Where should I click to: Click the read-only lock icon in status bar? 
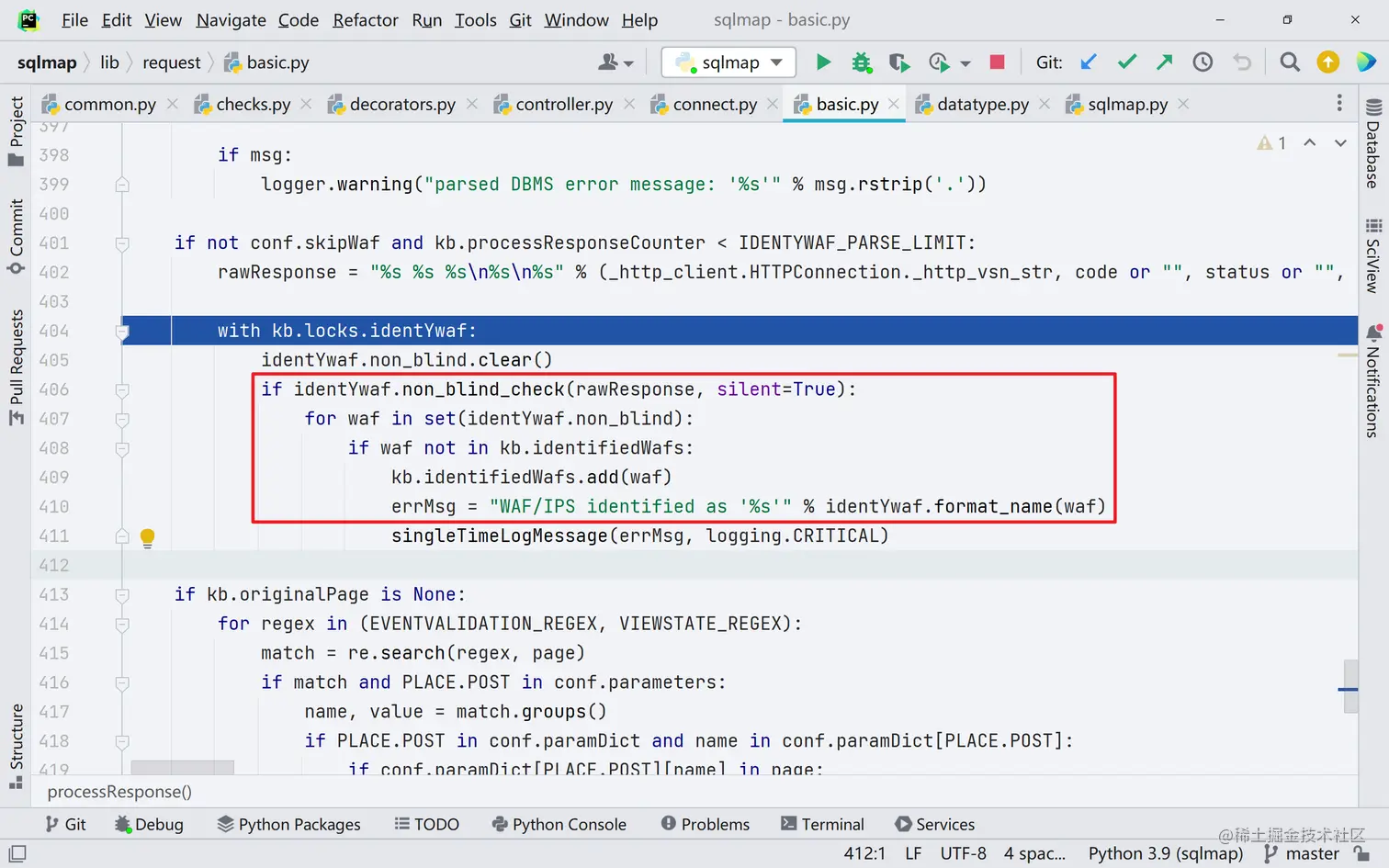coord(1362,853)
